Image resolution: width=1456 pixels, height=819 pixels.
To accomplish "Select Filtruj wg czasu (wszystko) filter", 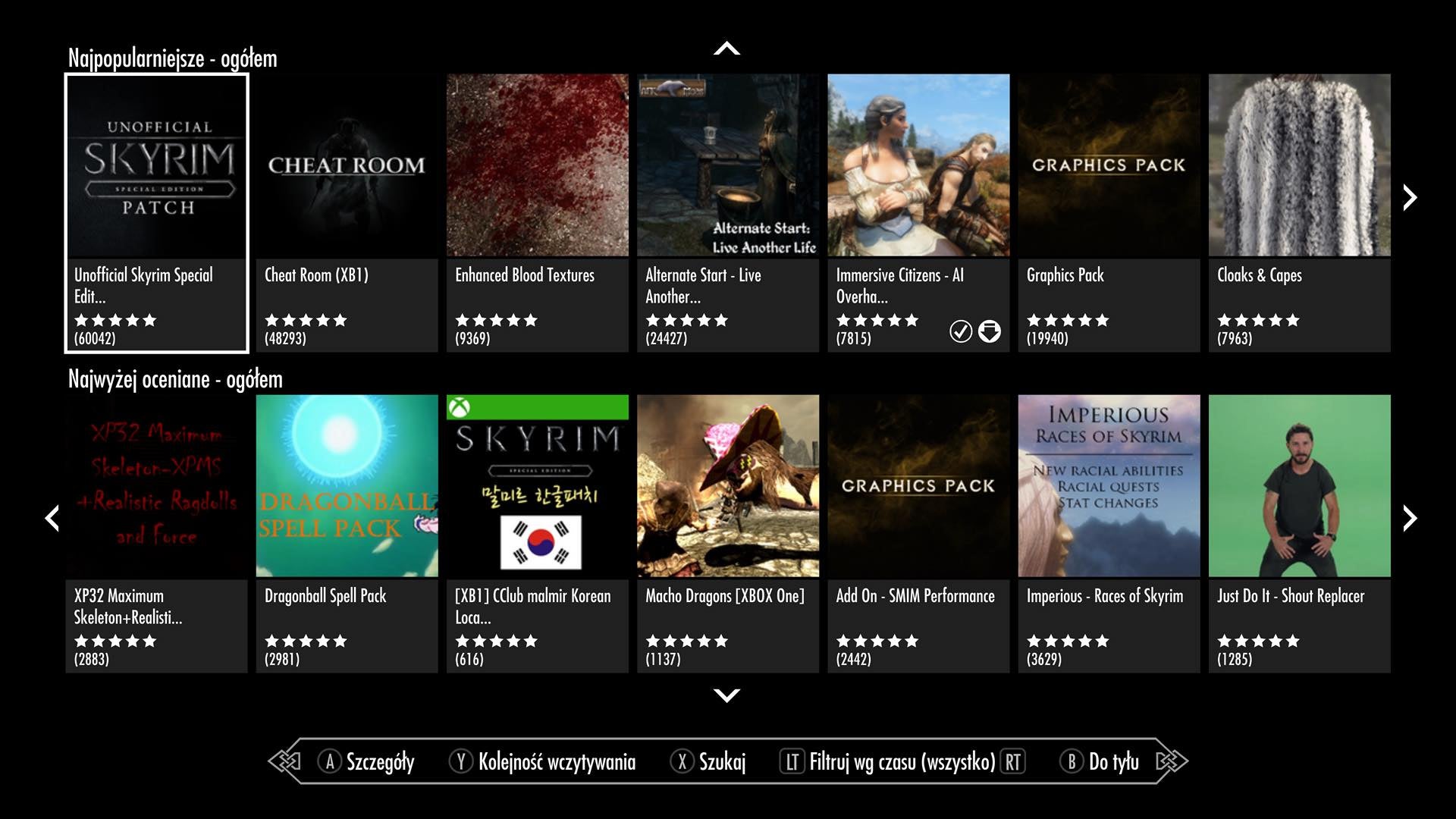I will 902,761.
